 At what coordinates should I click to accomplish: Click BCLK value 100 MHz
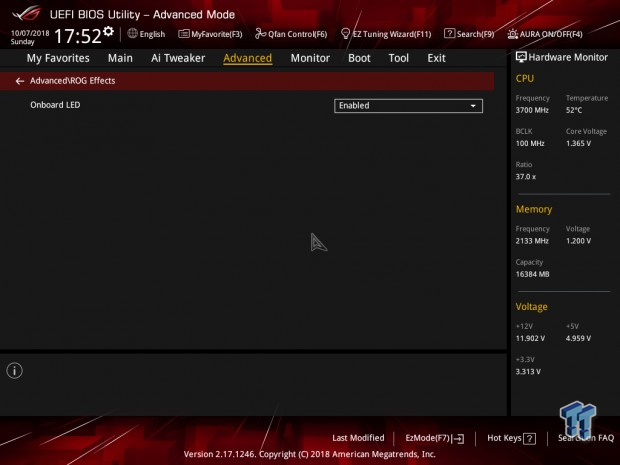530,144
